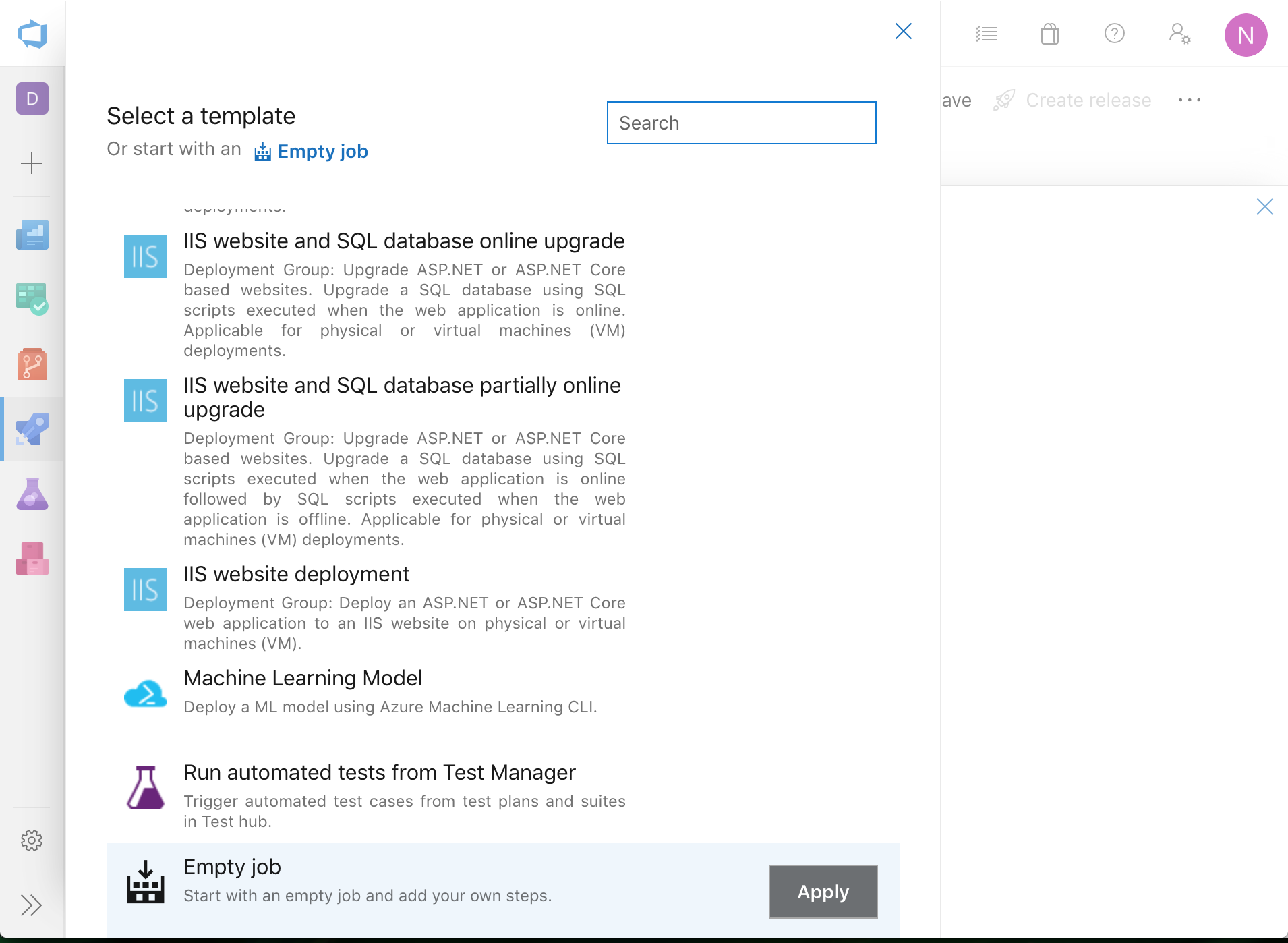The image size is (1288, 943).
Task: Click the purple flask Test Manager icon
Action: click(x=146, y=788)
